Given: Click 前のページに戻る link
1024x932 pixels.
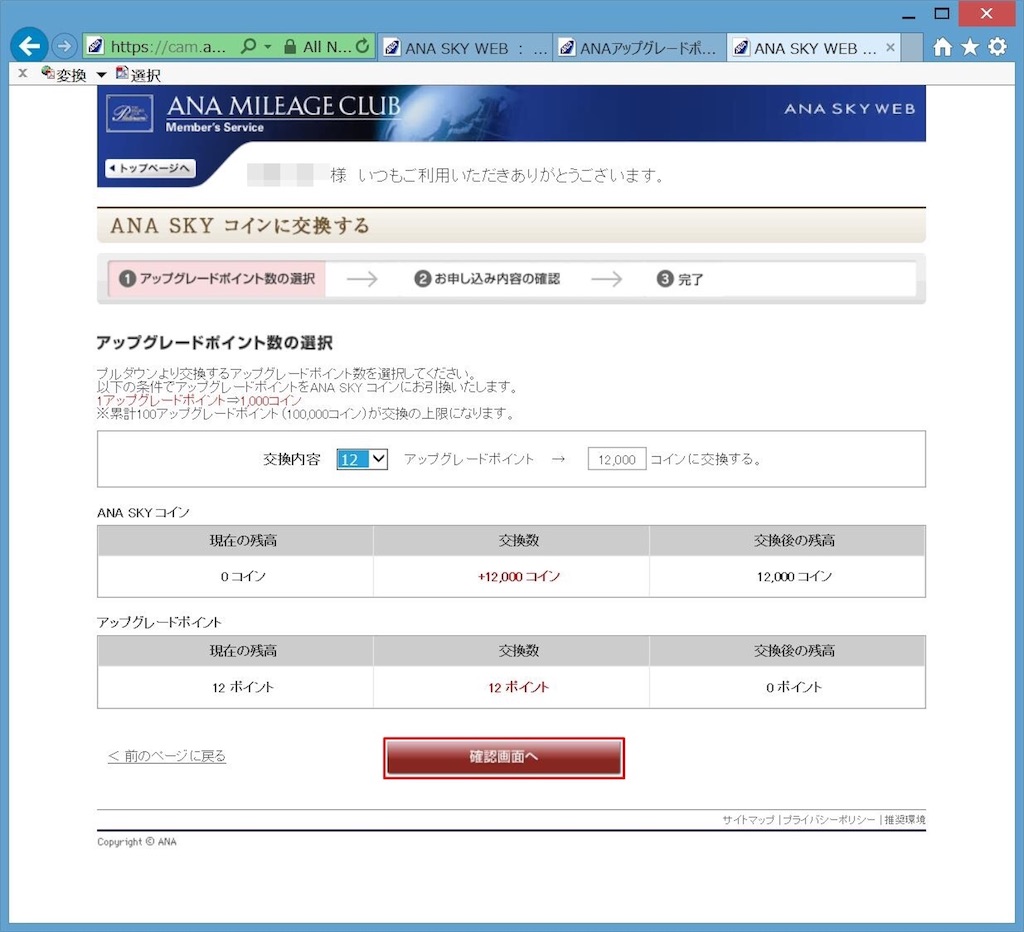Looking at the screenshot, I should [167, 756].
